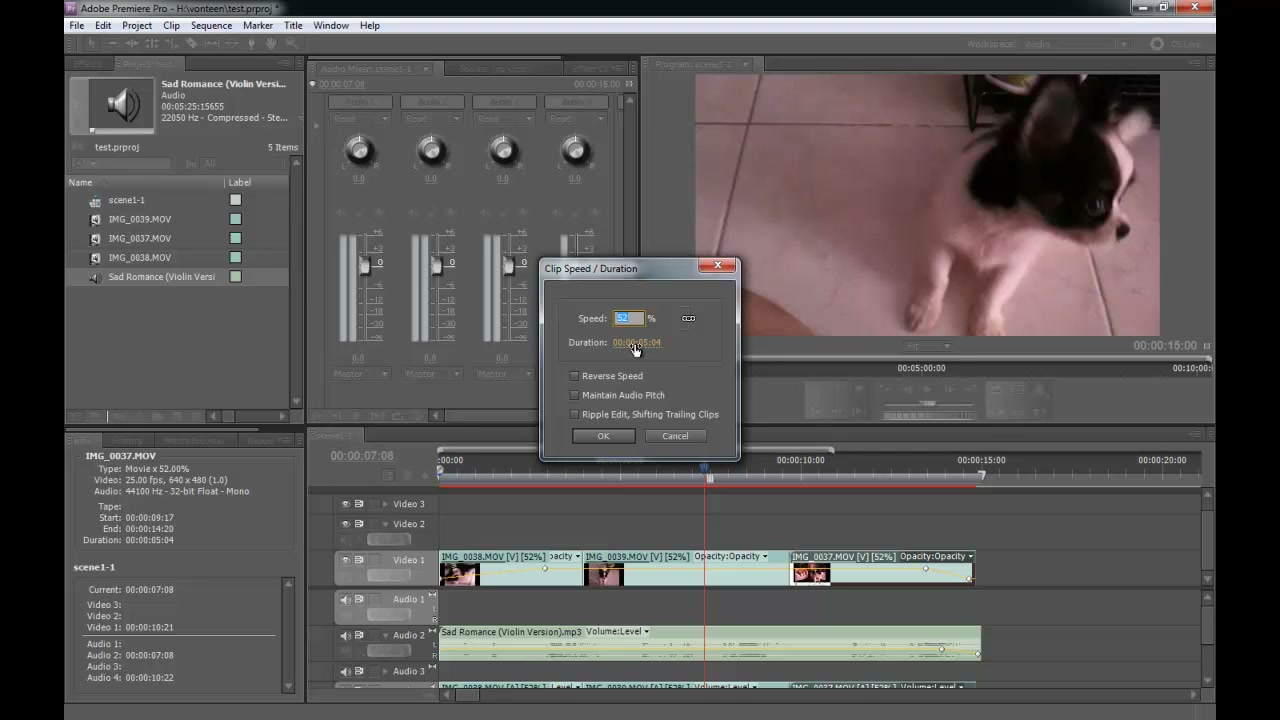Click the first audio mixer volume fader

coord(364,264)
